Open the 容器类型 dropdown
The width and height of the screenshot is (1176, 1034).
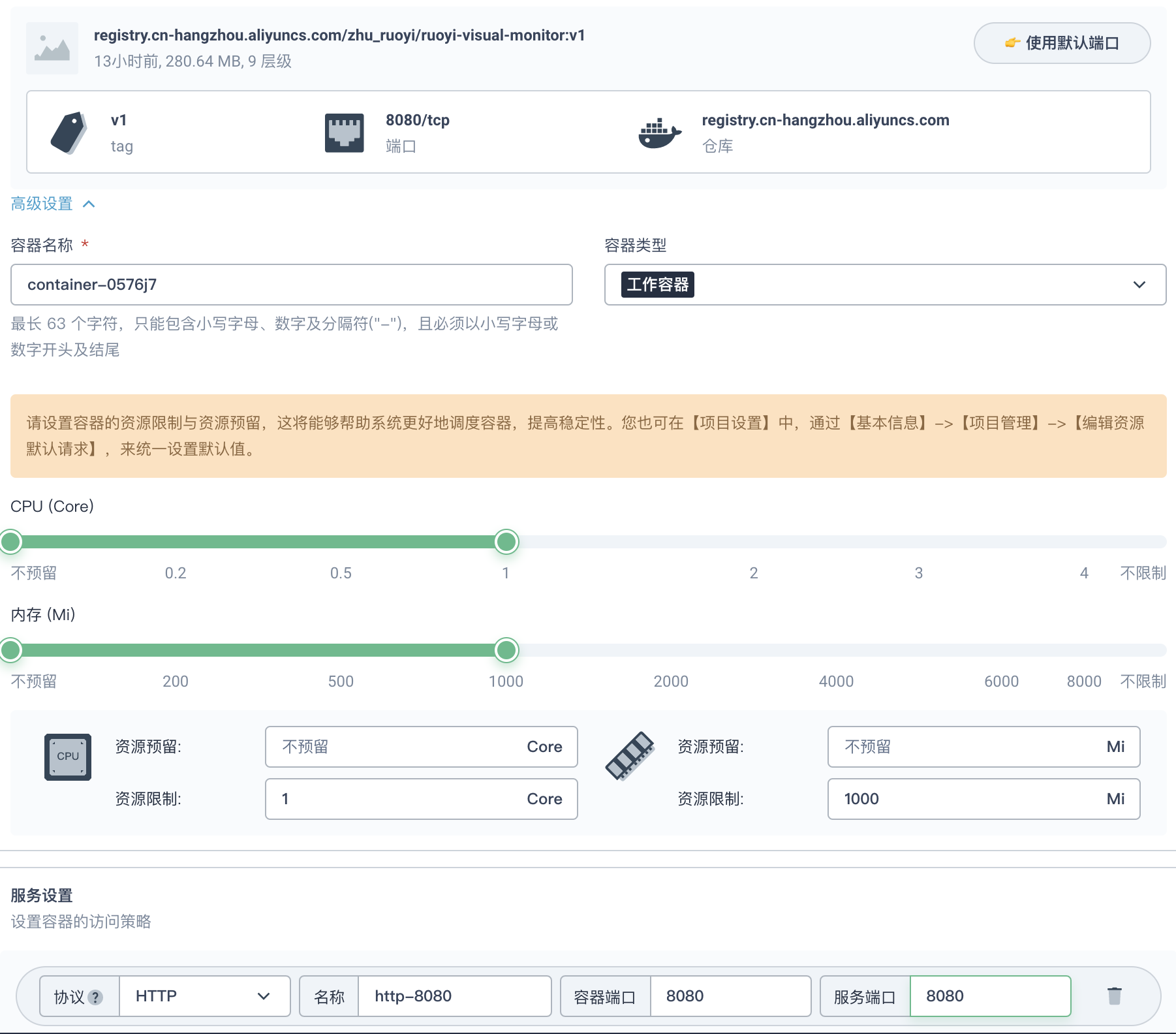click(x=885, y=285)
